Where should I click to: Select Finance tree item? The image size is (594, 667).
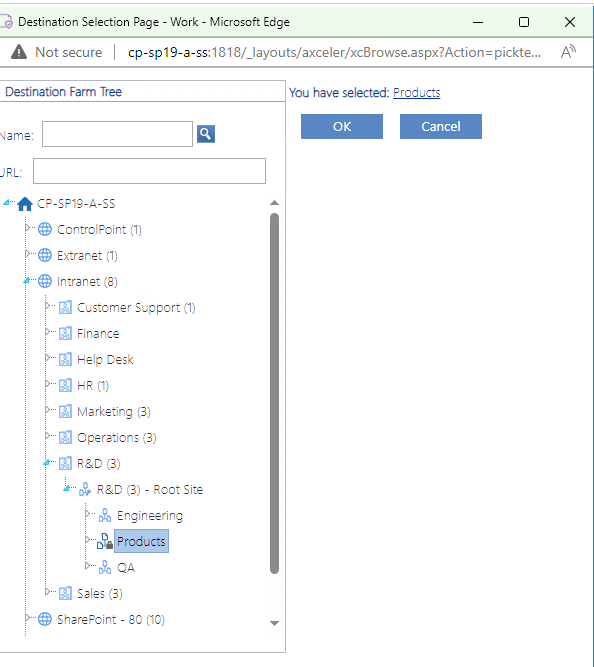pos(98,334)
